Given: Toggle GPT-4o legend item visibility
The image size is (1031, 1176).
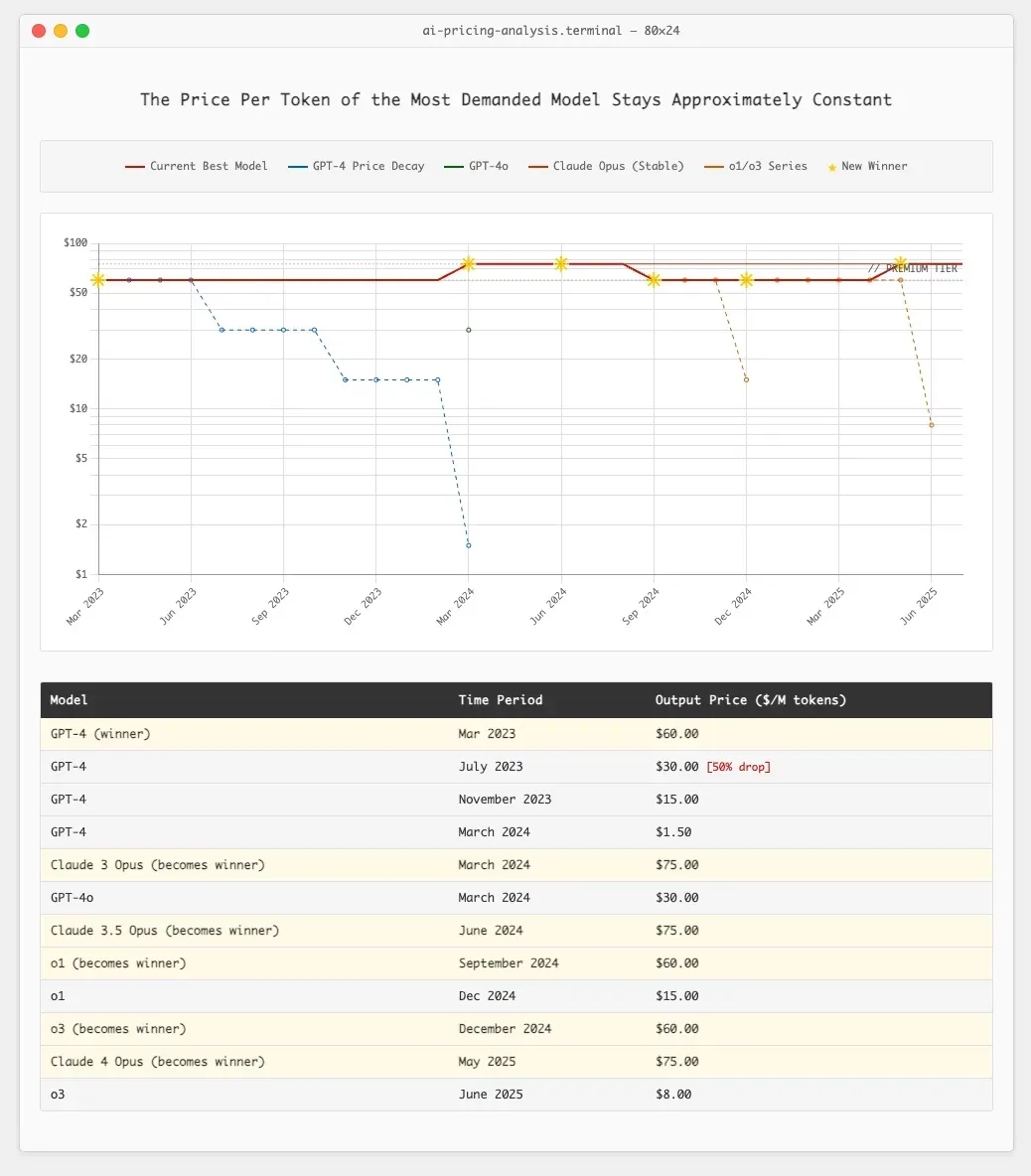Looking at the screenshot, I should click(476, 167).
